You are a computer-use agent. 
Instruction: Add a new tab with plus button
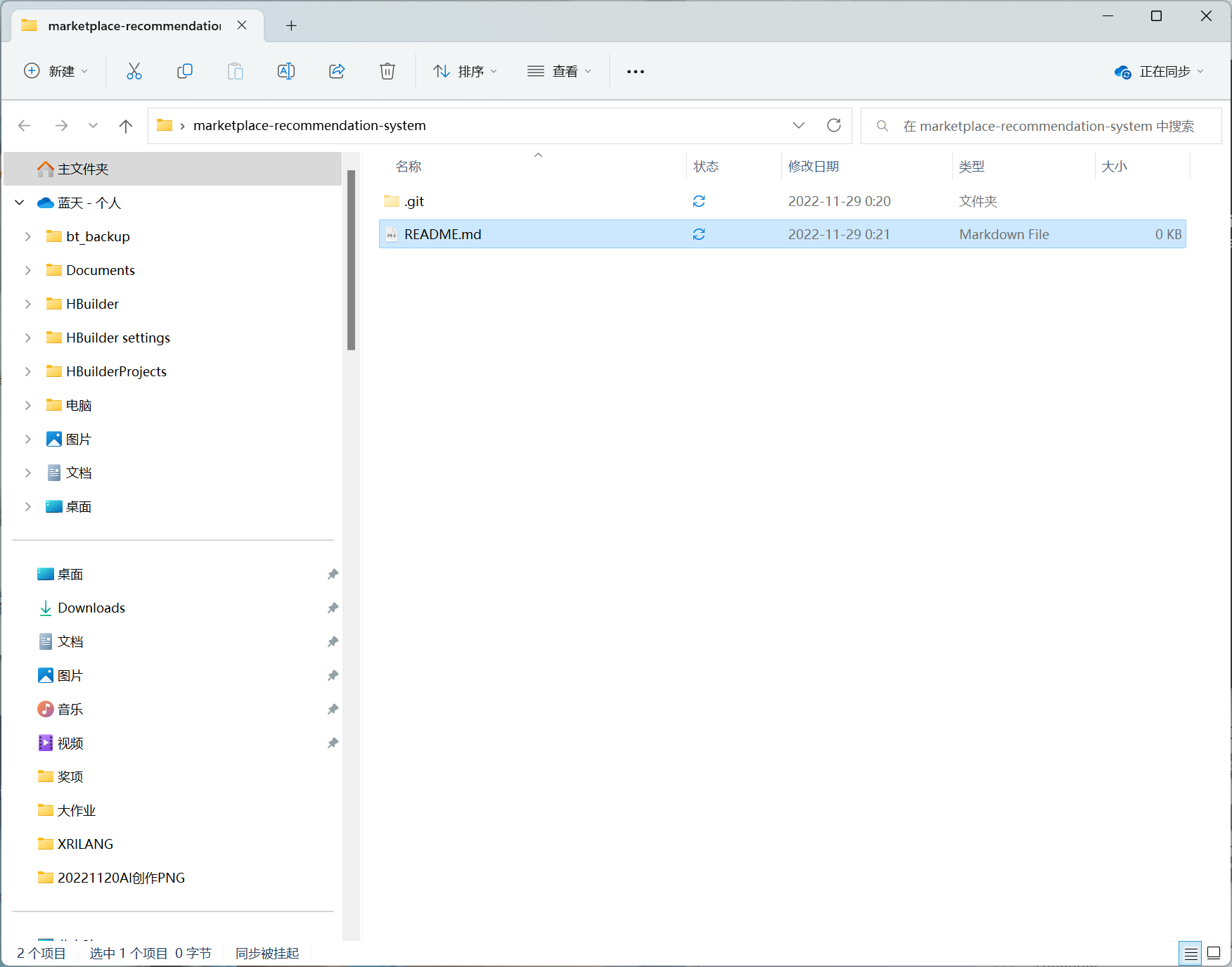pyautogui.click(x=291, y=26)
